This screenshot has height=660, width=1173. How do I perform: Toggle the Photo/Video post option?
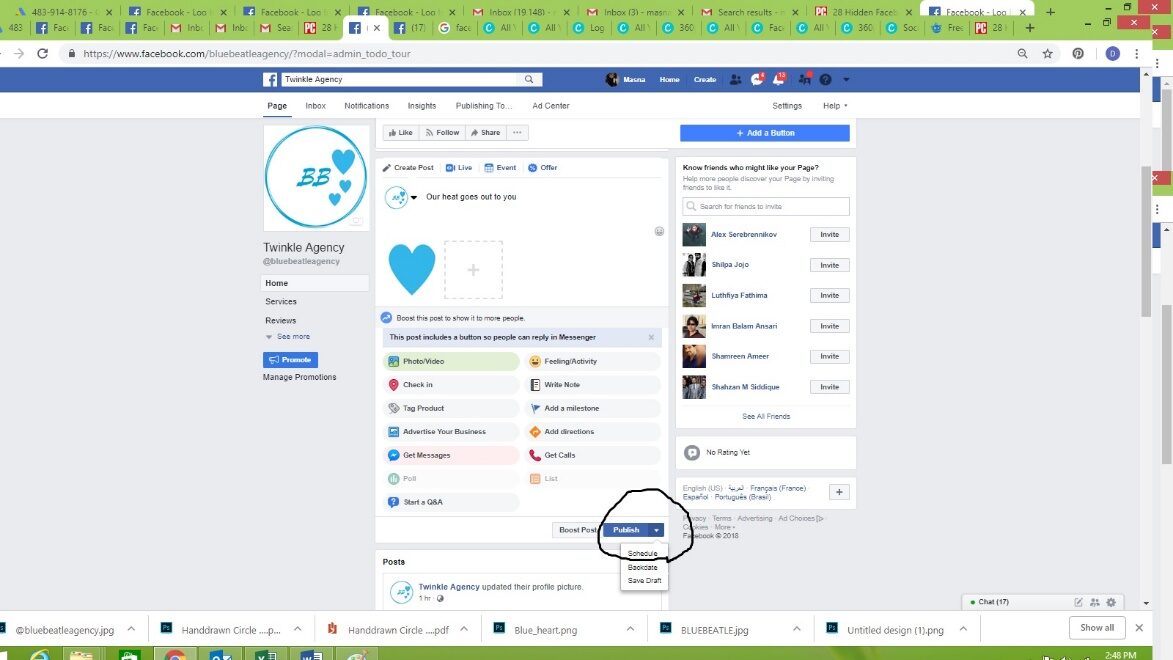click(x=451, y=361)
